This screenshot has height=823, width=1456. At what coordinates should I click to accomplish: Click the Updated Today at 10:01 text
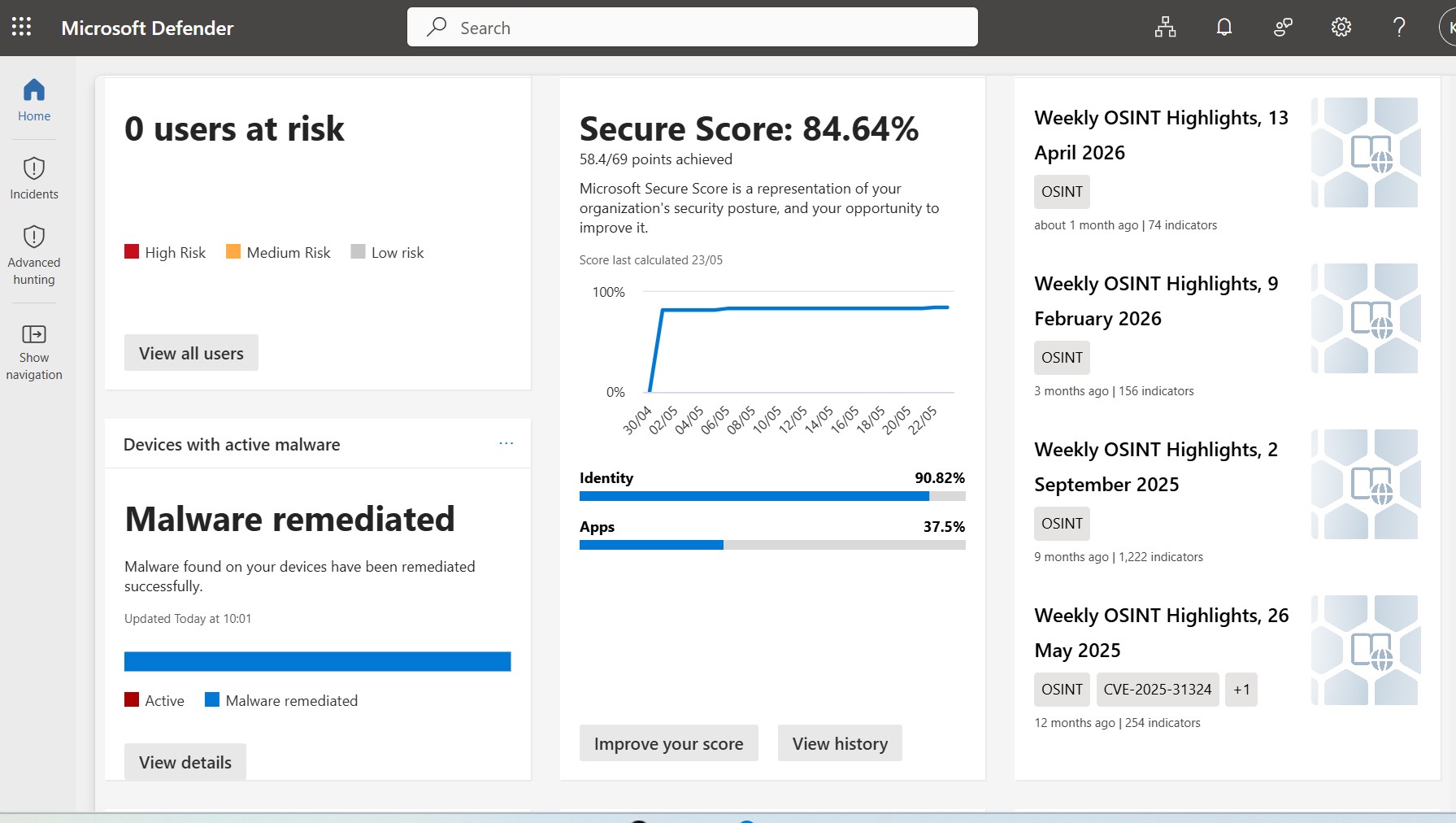click(188, 619)
